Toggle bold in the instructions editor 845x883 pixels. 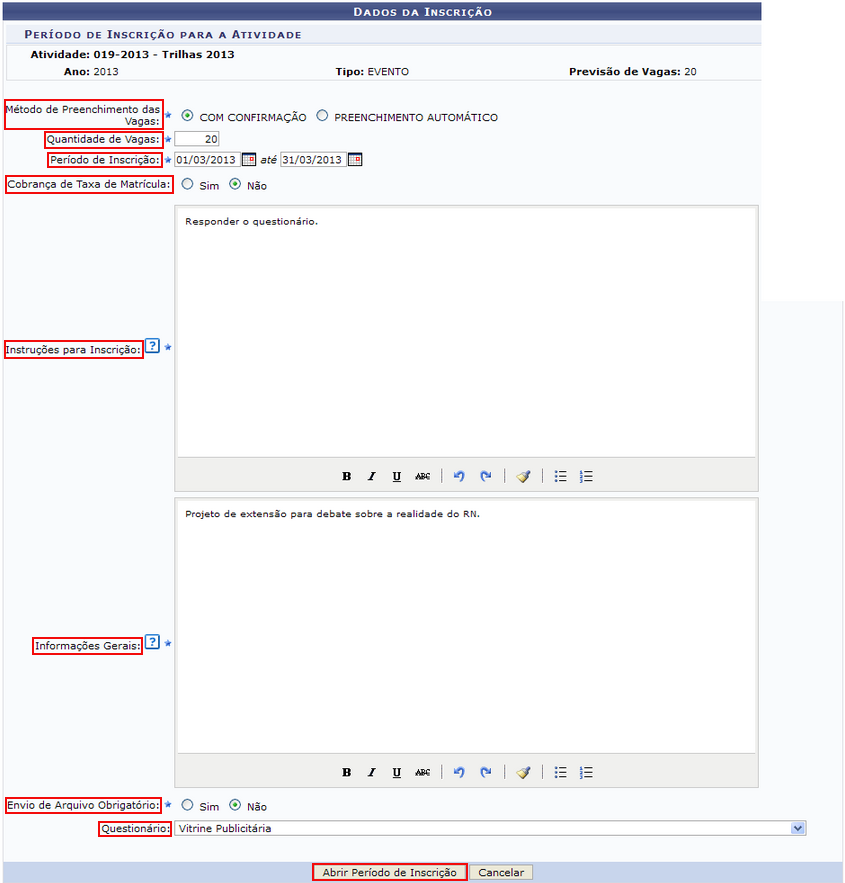(347, 476)
